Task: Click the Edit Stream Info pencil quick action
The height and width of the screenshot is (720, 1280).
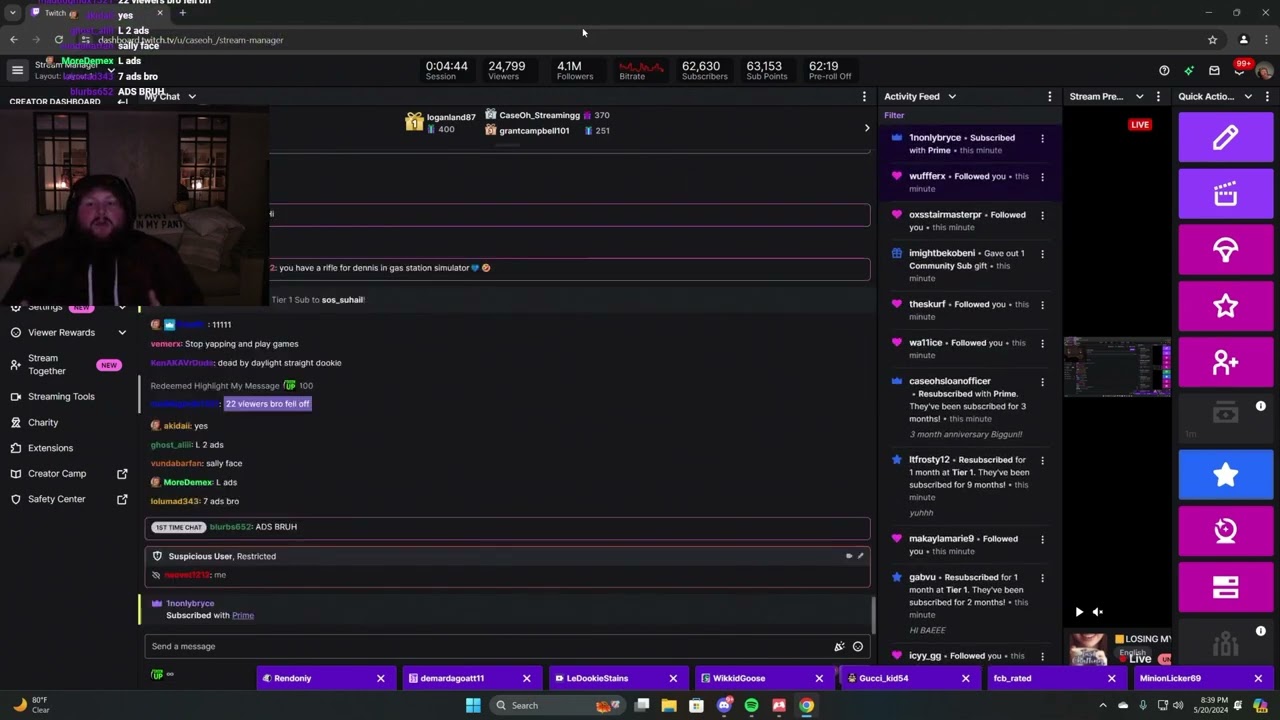Action: 1225,137
